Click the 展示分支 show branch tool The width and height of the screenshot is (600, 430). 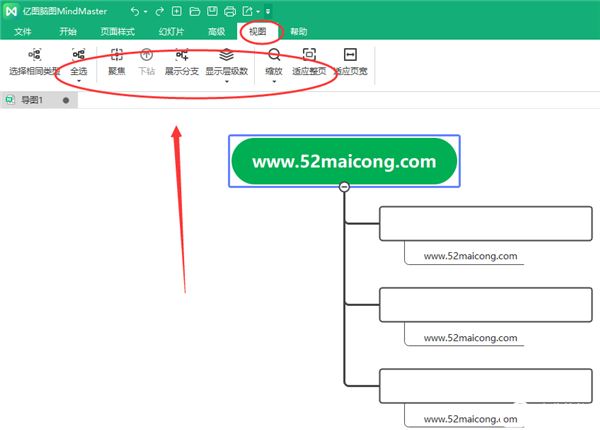pos(182,62)
